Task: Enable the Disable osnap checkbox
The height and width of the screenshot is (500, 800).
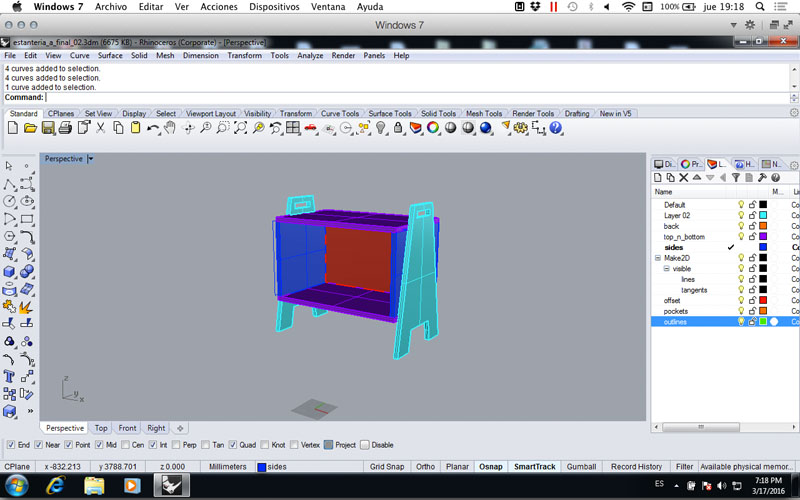Action: tap(365, 445)
